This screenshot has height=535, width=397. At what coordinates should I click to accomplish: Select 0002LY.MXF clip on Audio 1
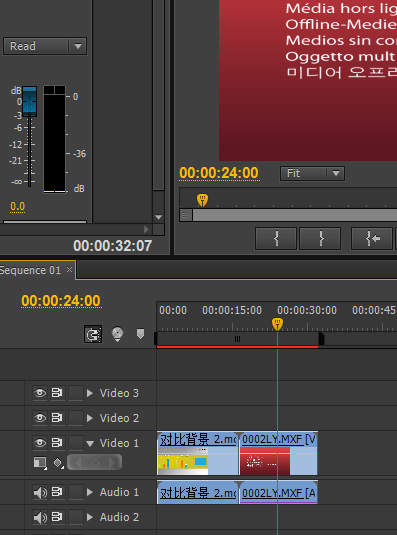coord(279,492)
